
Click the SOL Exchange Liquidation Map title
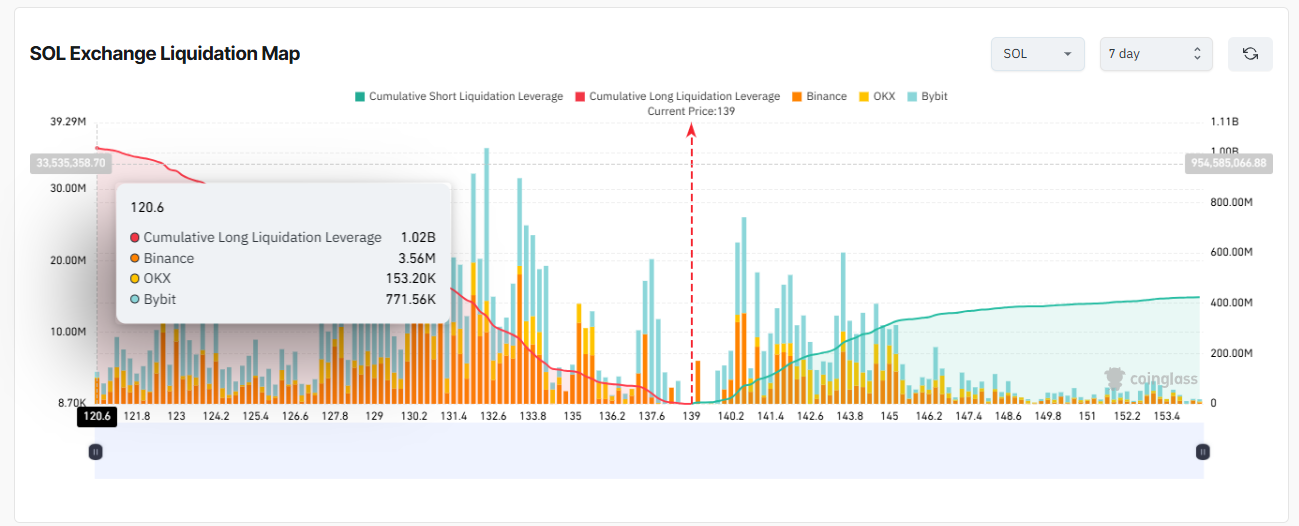pyautogui.click(x=165, y=54)
